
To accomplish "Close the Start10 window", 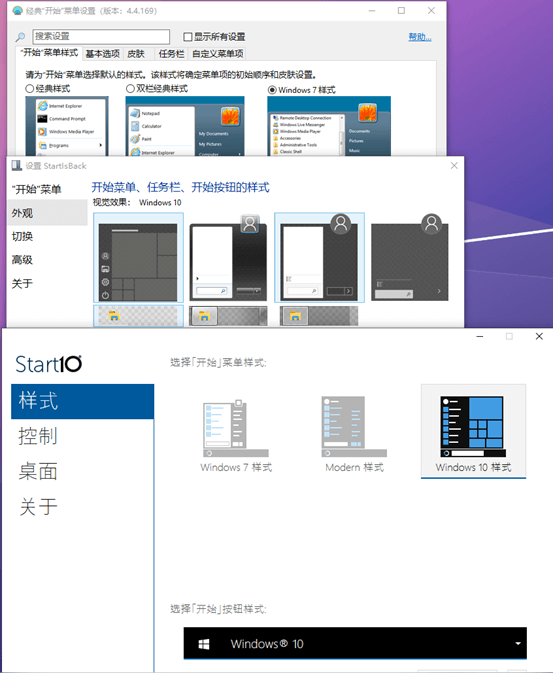I will click(539, 336).
